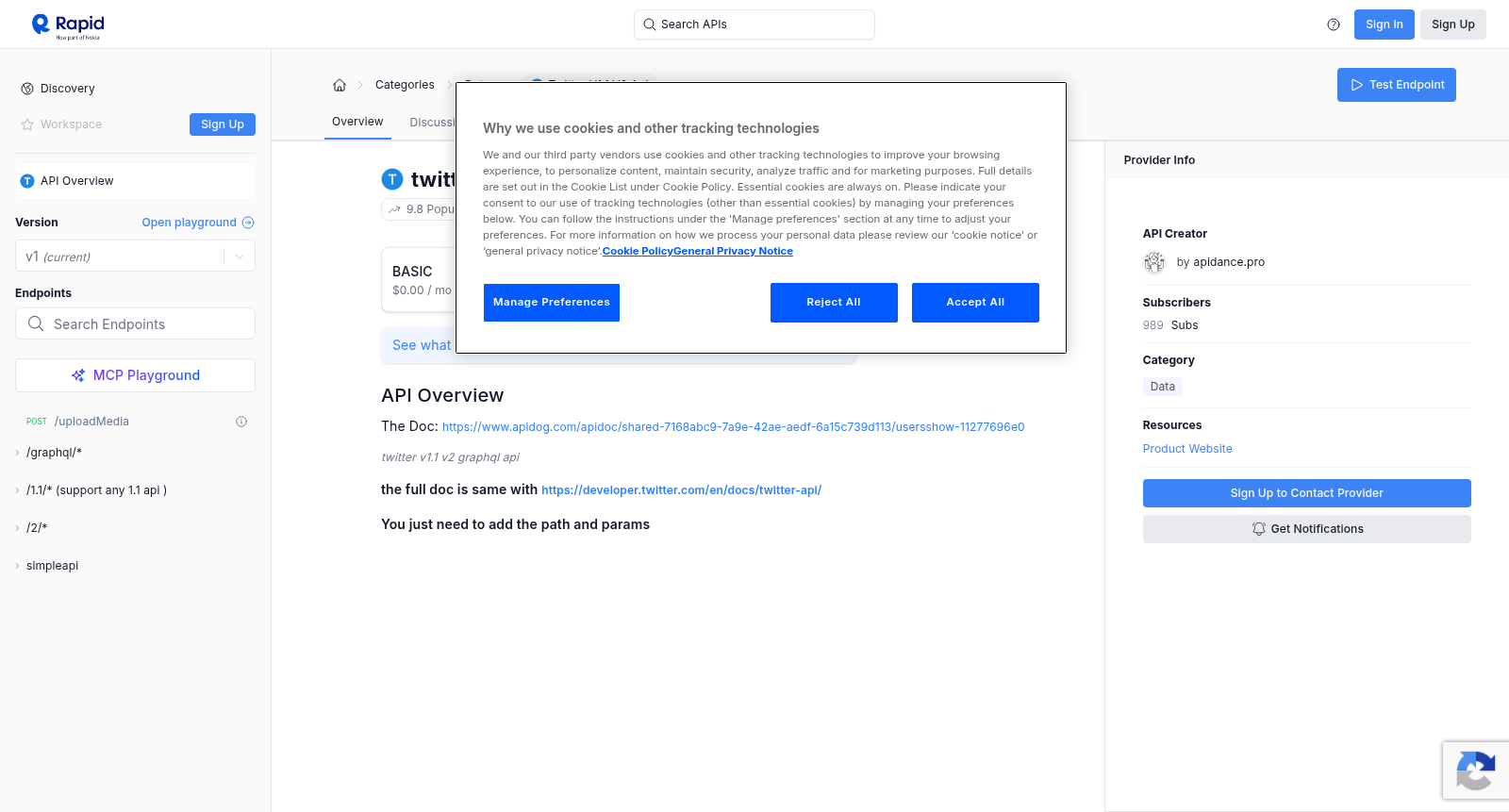Click the MCP Playground sparkle icon
This screenshot has width=1509, height=812.
(x=78, y=375)
